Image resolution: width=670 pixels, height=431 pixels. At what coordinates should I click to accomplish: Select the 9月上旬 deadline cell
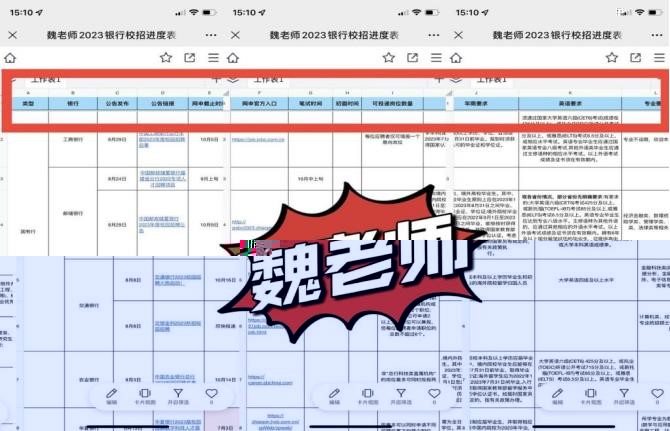point(207,179)
